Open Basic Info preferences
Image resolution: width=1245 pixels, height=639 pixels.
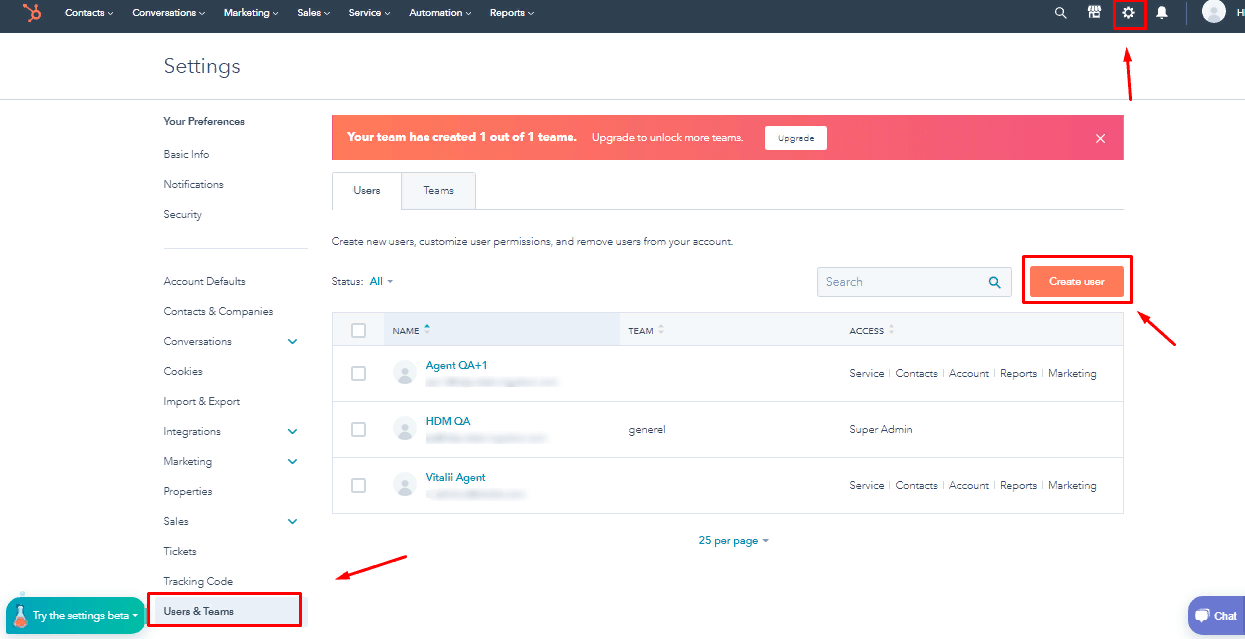point(186,155)
